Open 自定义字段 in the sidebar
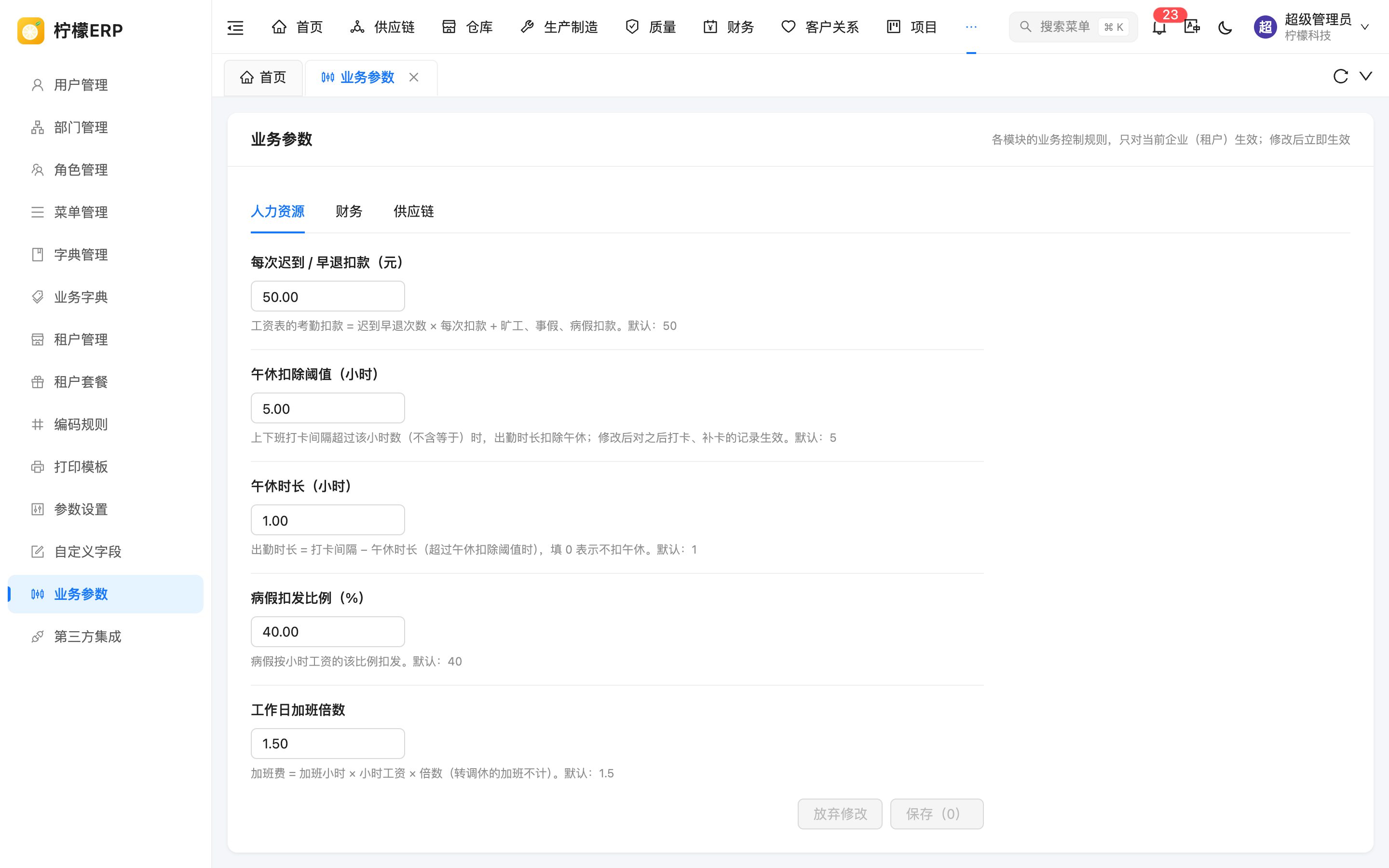This screenshot has height=868, width=1389. click(106, 552)
